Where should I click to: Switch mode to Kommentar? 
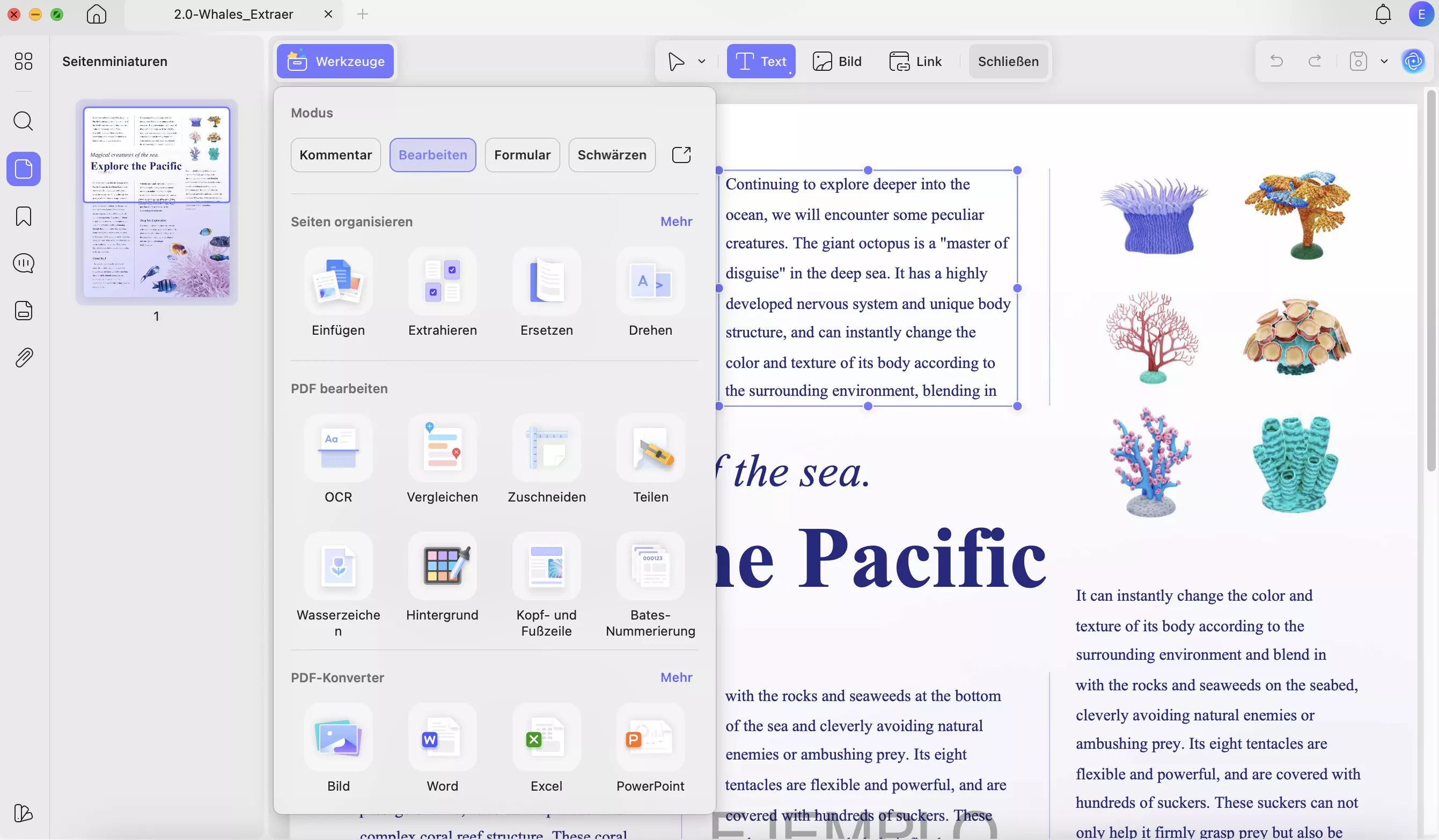(335, 155)
